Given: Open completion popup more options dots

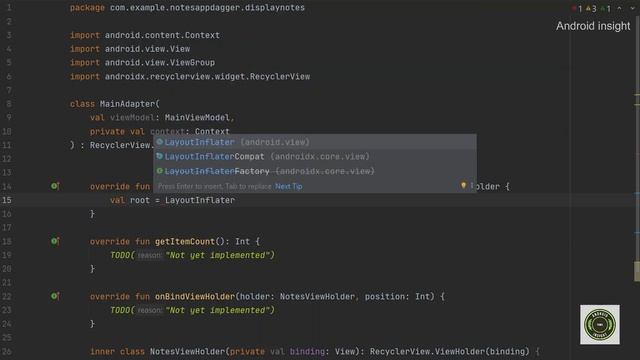Looking at the screenshot, I should tap(471, 186).
